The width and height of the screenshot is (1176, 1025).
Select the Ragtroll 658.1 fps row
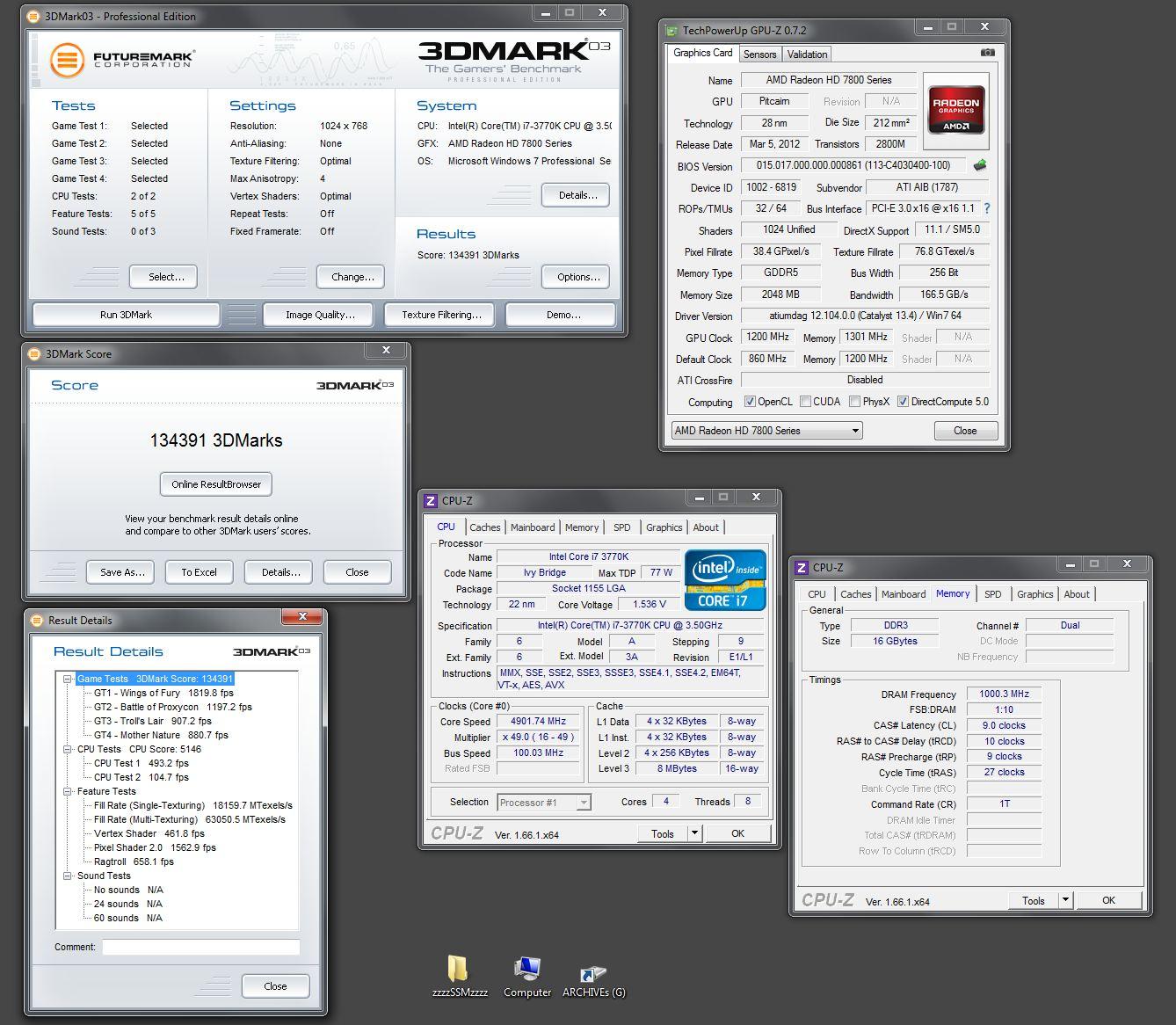[134, 861]
